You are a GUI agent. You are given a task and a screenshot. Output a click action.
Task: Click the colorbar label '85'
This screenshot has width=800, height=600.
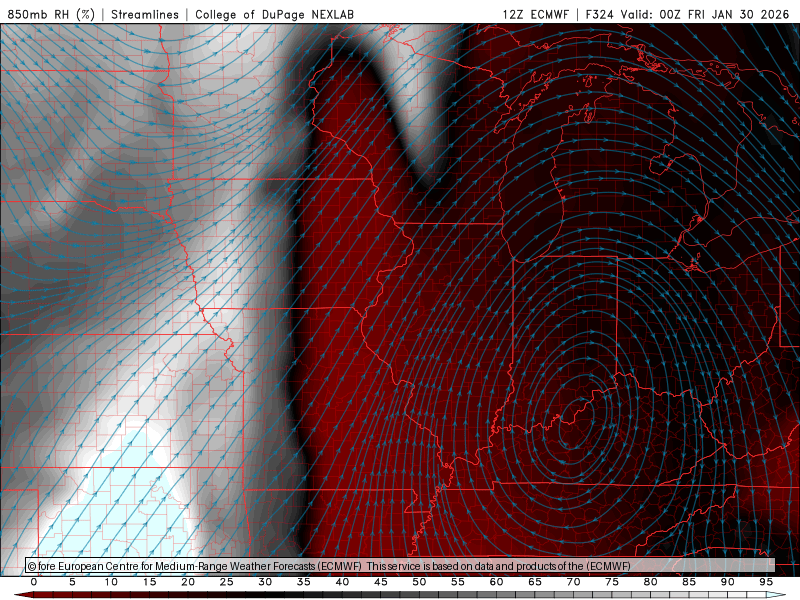pyautogui.click(x=689, y=582)
